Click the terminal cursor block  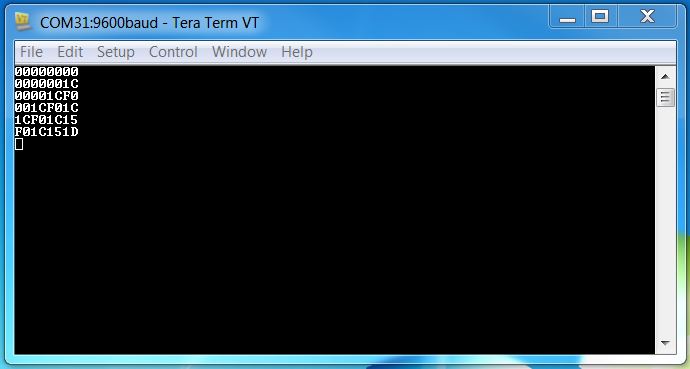coord(19,144)
